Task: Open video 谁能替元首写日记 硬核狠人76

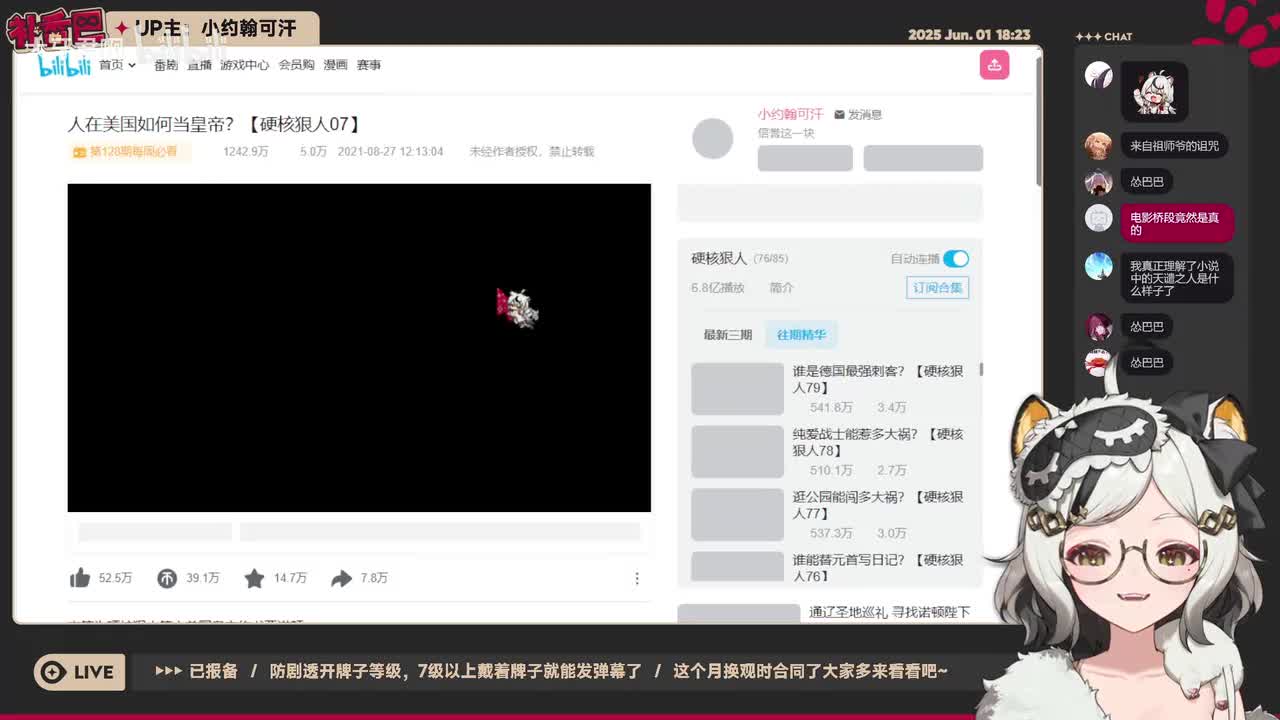Action: pos(878,568)
